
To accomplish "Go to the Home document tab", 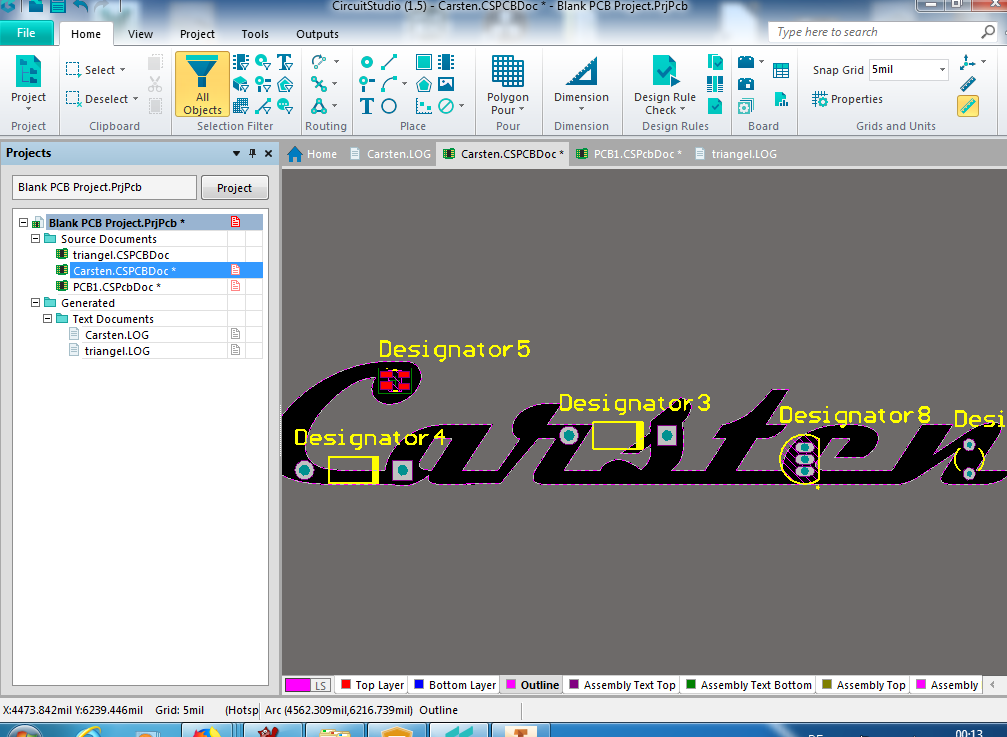I will [x=312, y=154].
